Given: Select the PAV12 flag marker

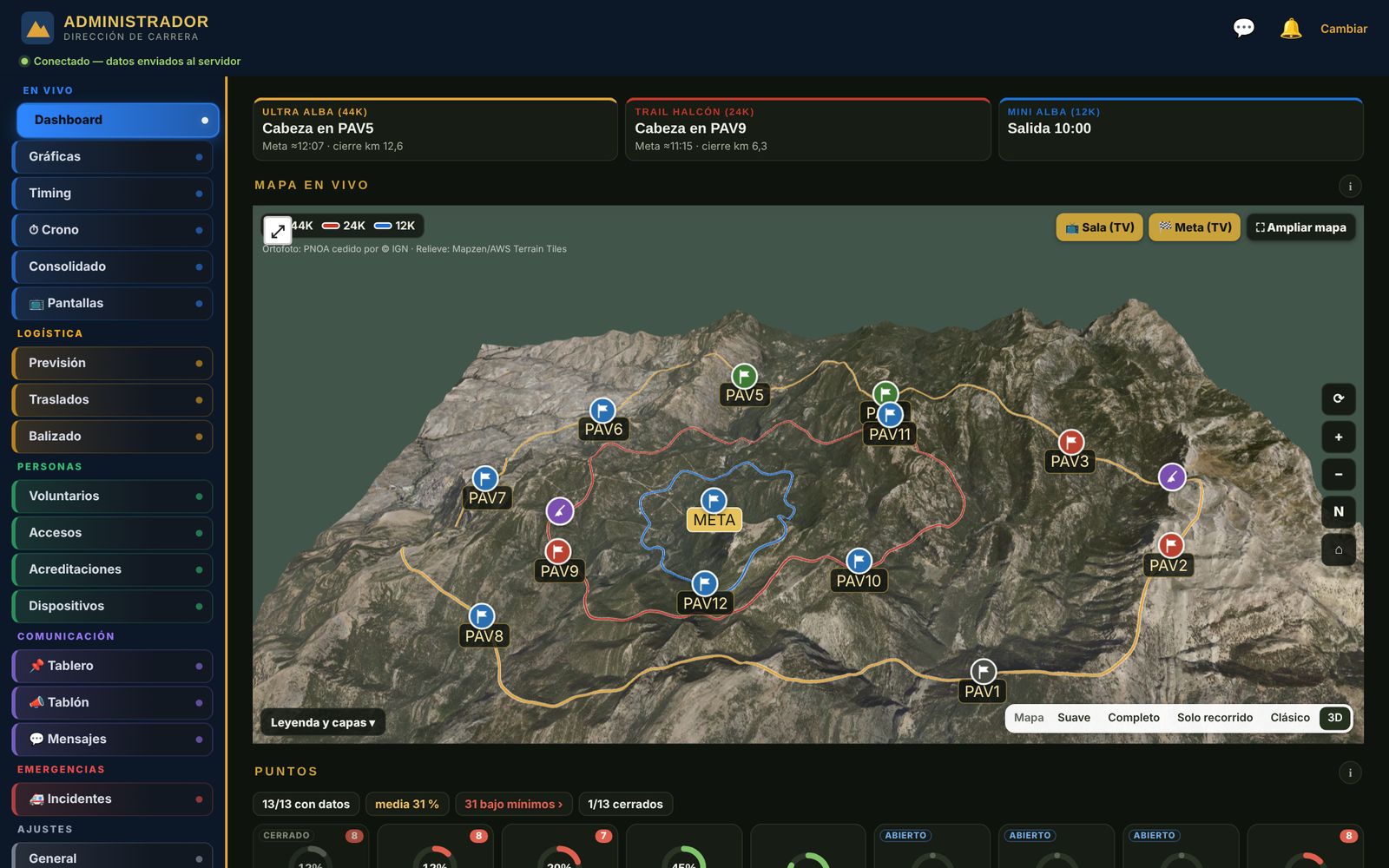Looking at the screenshot, I should click(704, 583).
